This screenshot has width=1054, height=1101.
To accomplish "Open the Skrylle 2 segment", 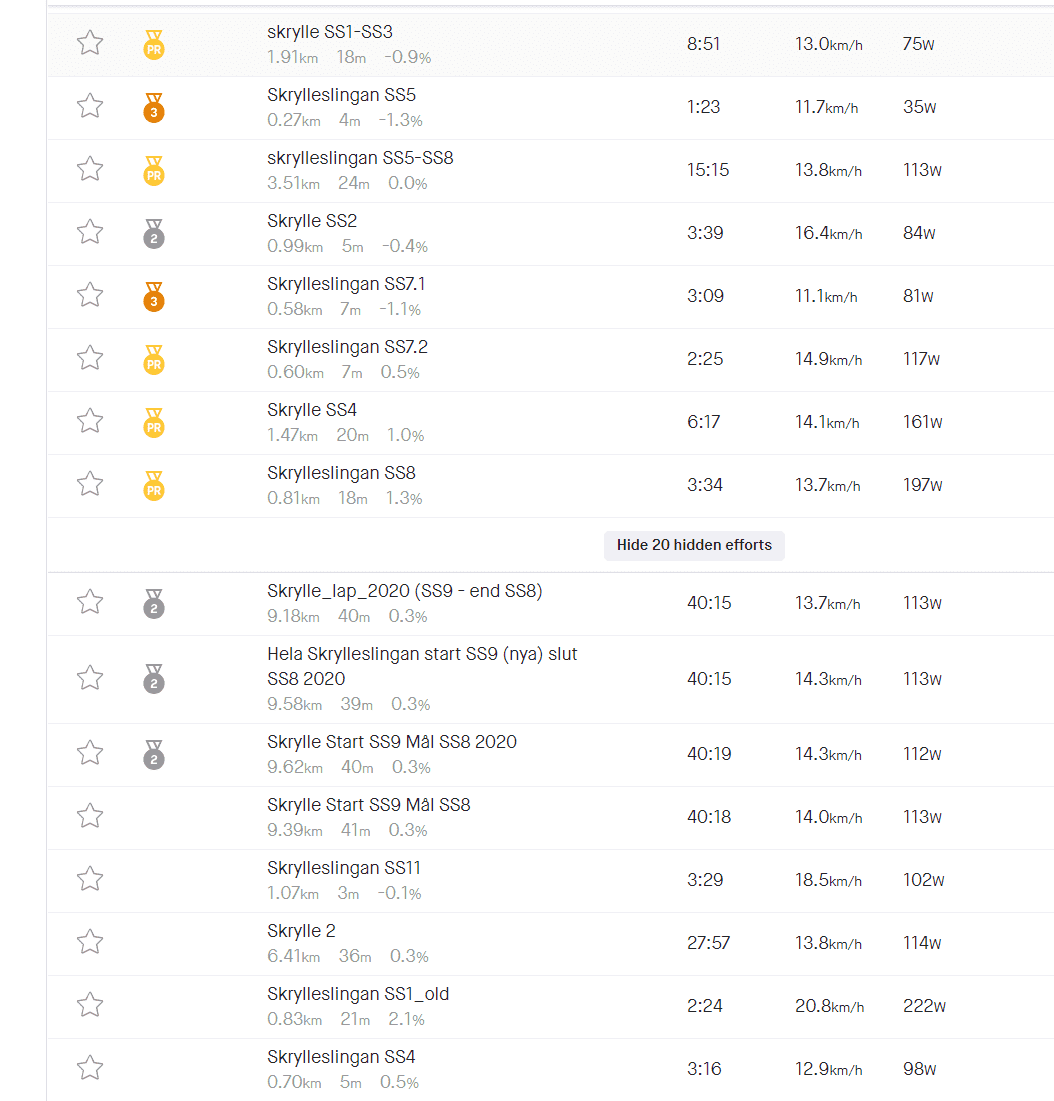I will tap(301, 931).
